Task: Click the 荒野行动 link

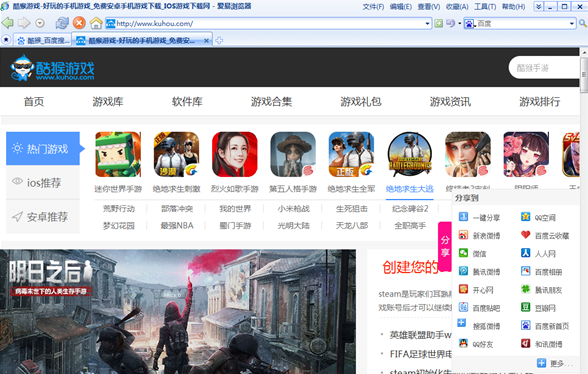Action: pyautogui.click(x=119, y=209)
